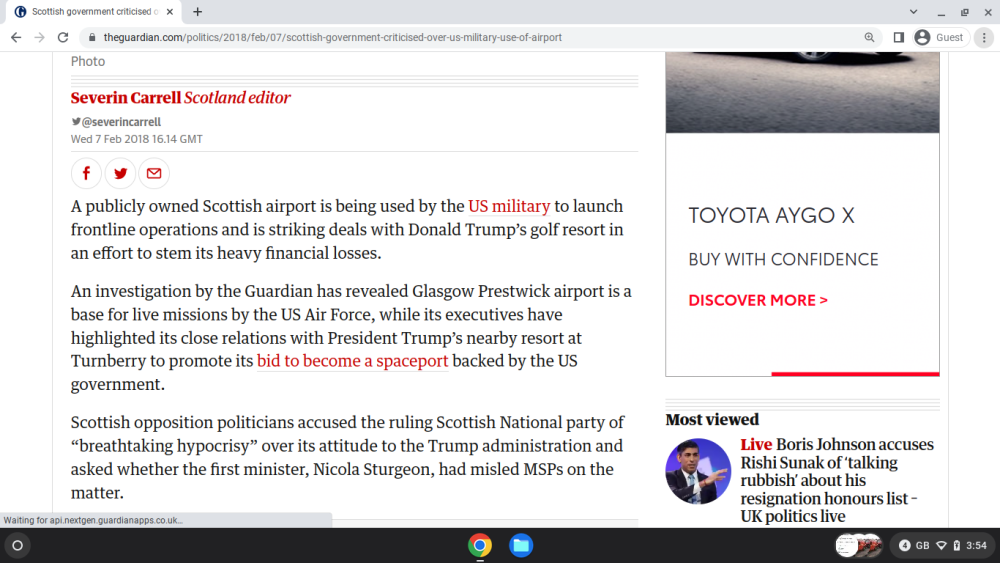Open Files app from the shelf
The width and height of the screenshot is (1000, 563).
point(521,545)
